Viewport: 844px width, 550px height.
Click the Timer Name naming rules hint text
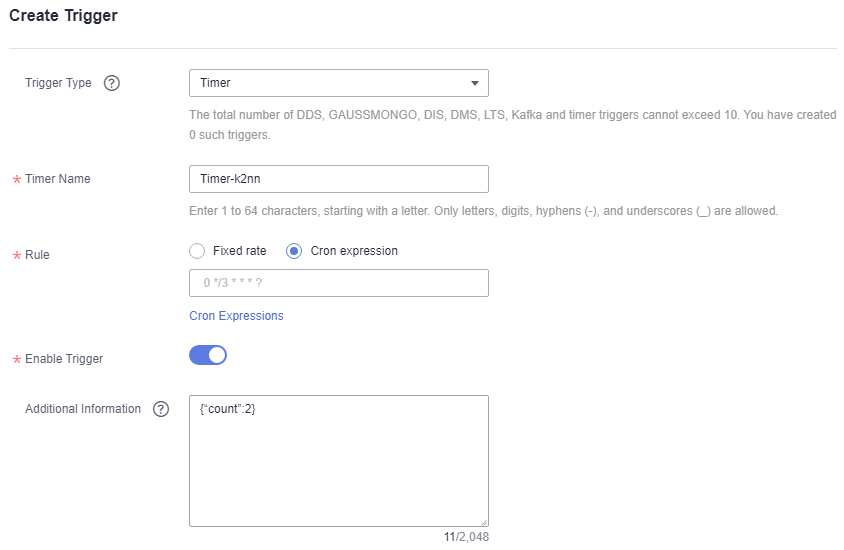(483, 211)
